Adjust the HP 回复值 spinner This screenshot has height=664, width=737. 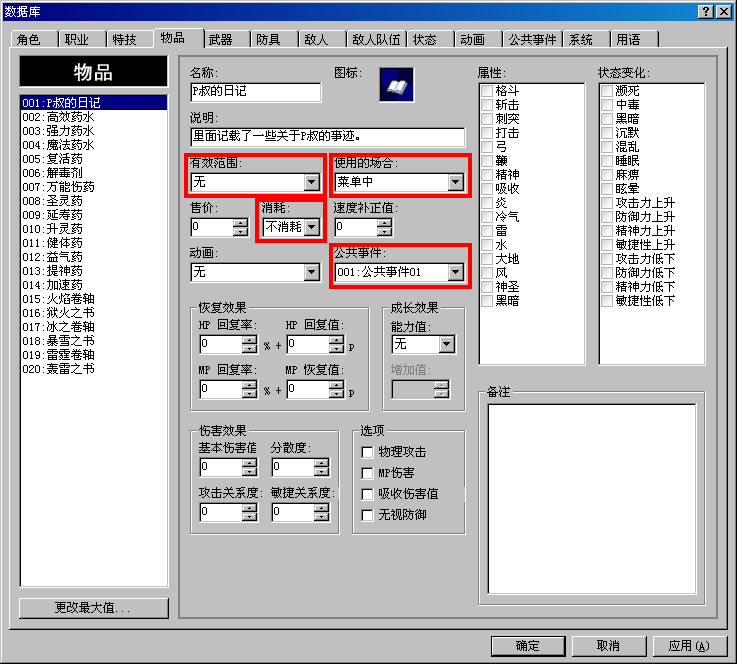[x=337, y=344]
